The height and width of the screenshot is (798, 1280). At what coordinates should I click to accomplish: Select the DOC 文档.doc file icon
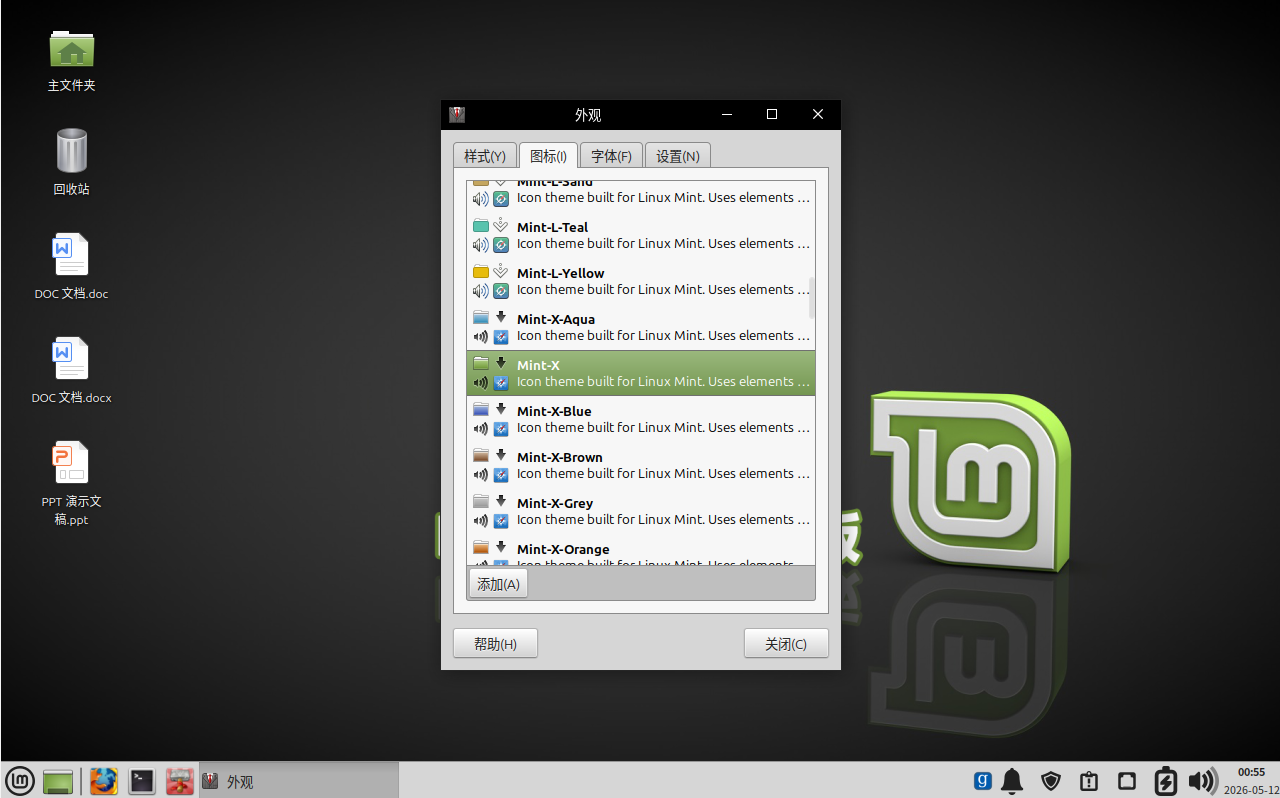pos(71,267)
